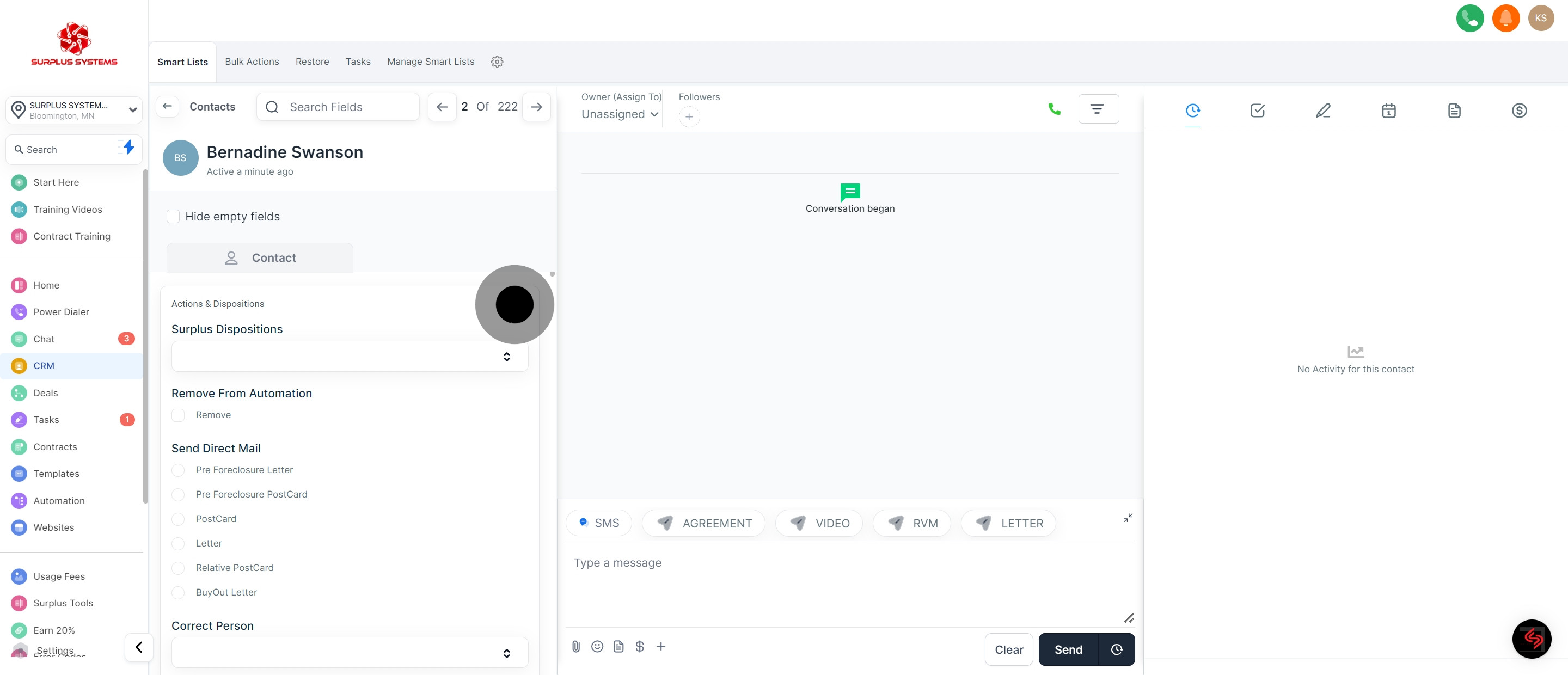Open the Tasks checkmark icon in right panel
The width and height of the screenshot is (1568, 675).
click(1258, 110)
